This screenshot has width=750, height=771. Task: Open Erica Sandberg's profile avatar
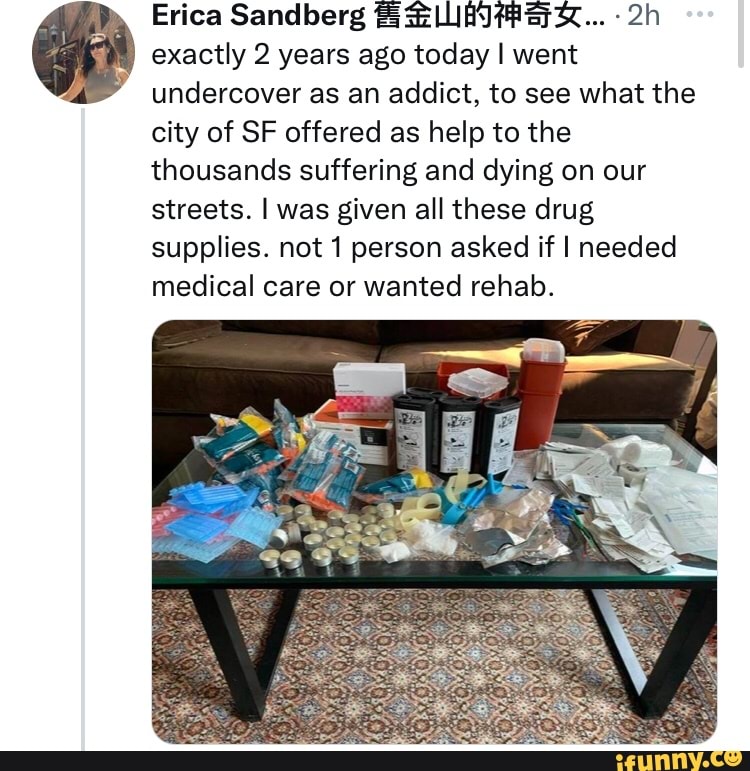(x=83, y=53)
